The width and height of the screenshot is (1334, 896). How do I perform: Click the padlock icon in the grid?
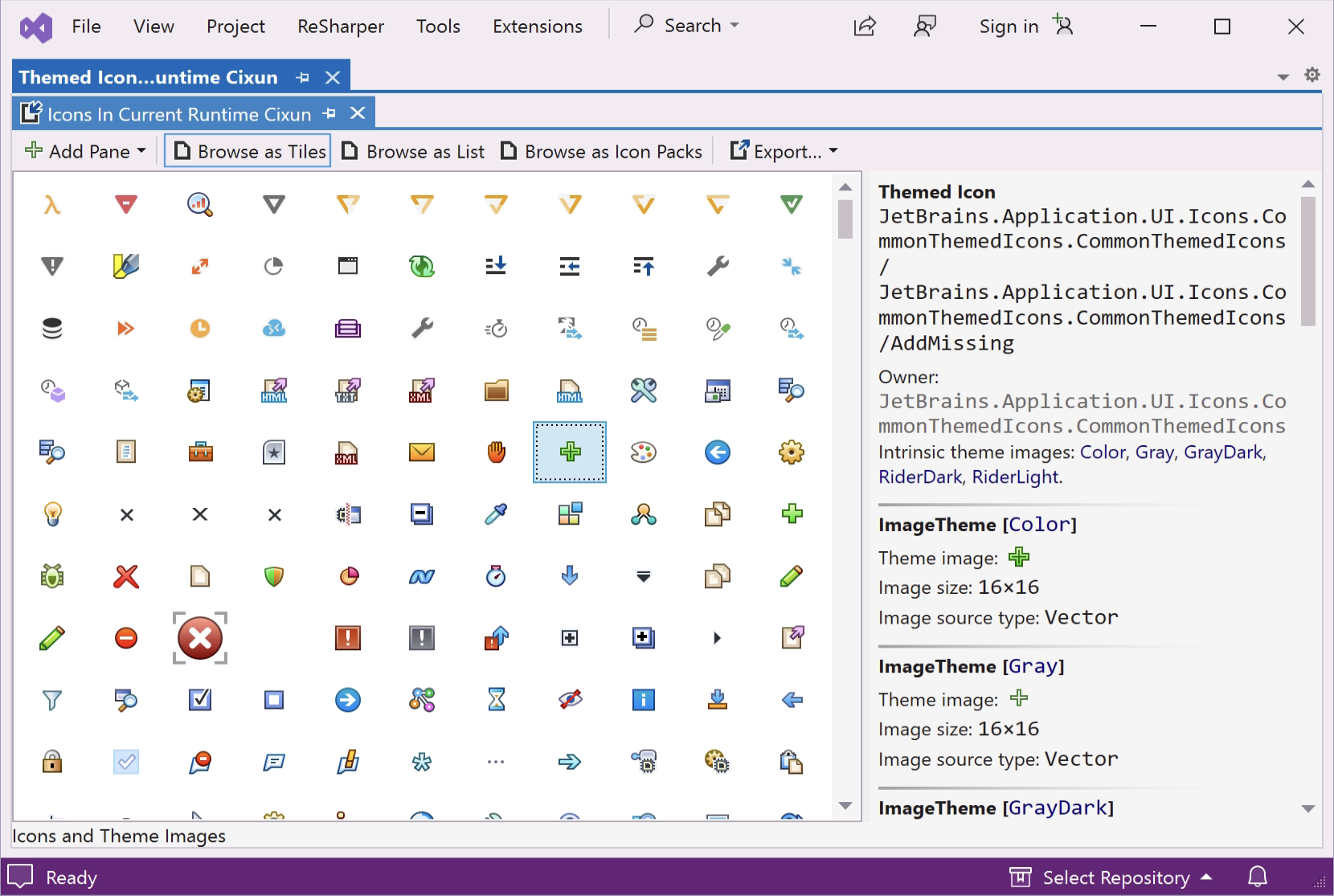[51, 762]
